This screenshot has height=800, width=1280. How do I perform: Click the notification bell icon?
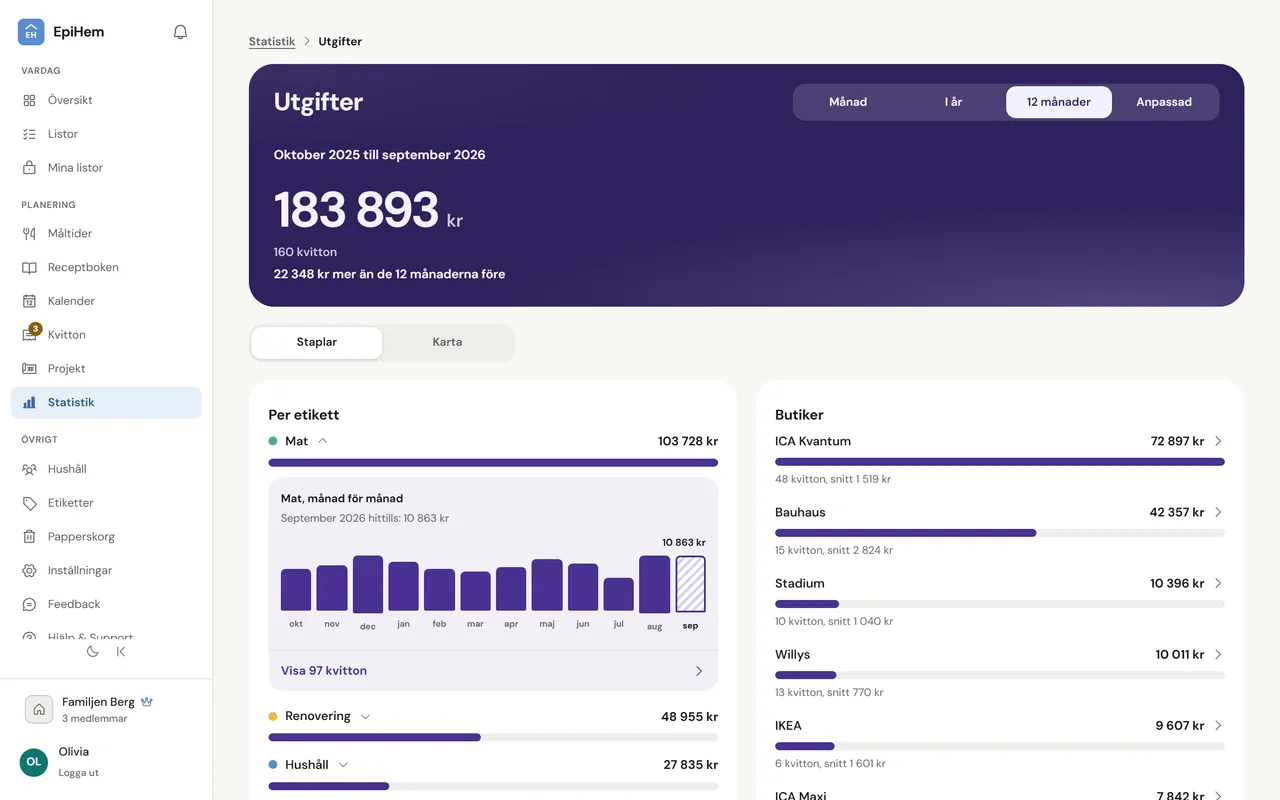tap(180, 32)
